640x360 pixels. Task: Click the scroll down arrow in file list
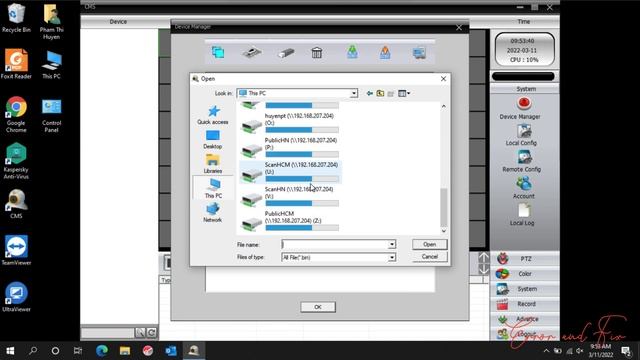[x=444, y=231]
